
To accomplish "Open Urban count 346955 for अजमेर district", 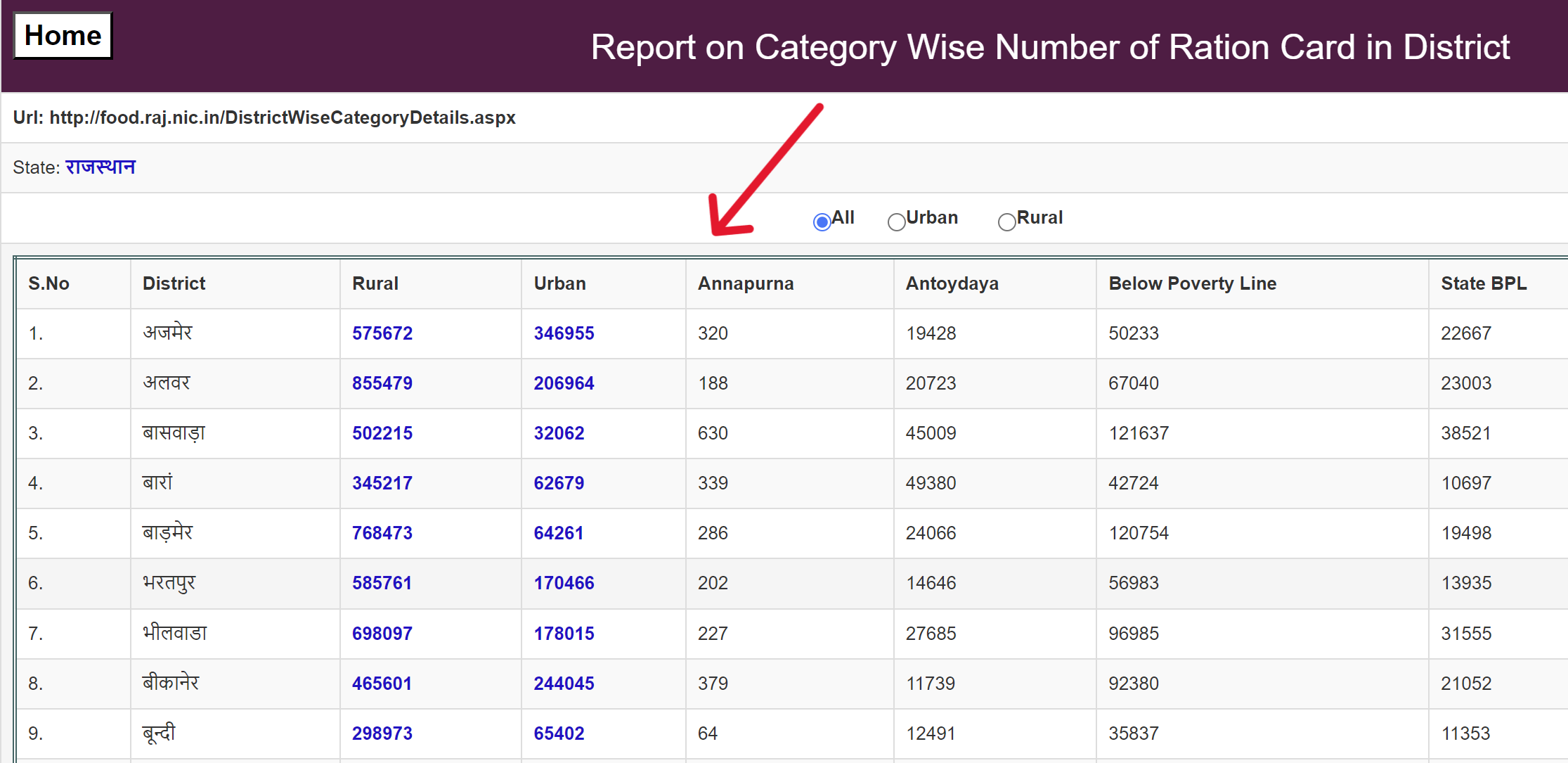I will 563,333.
